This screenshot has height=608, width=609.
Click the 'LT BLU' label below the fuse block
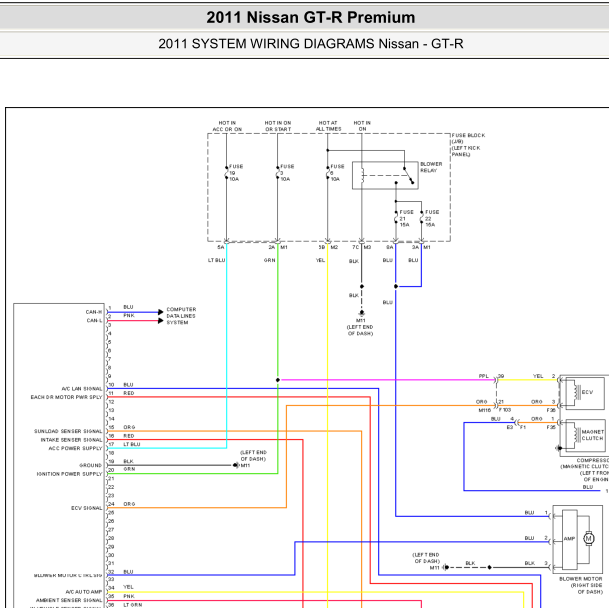click(216, 260)
